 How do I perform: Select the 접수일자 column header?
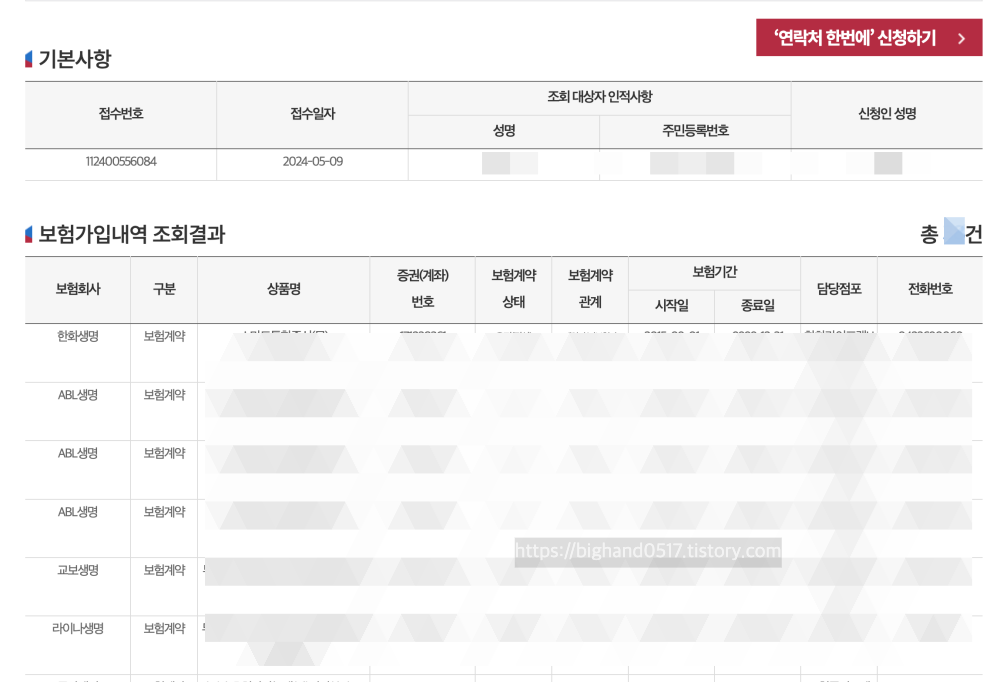click(x=312, y=114)
